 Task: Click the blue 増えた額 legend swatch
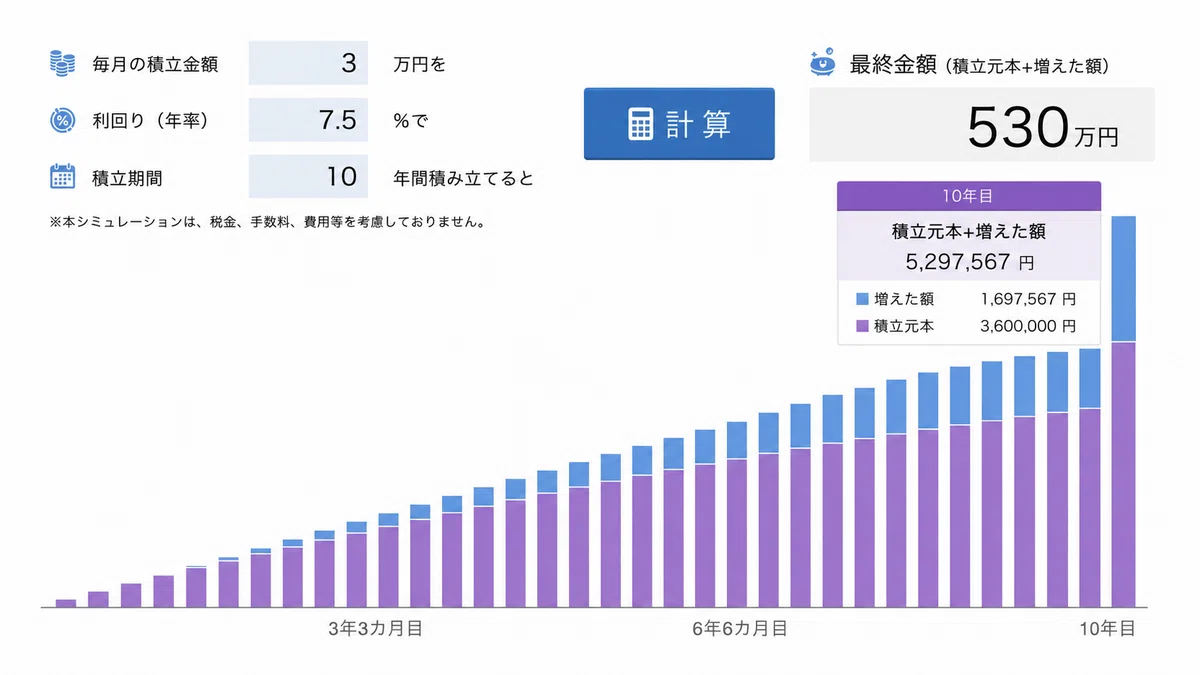pos(862,299)
